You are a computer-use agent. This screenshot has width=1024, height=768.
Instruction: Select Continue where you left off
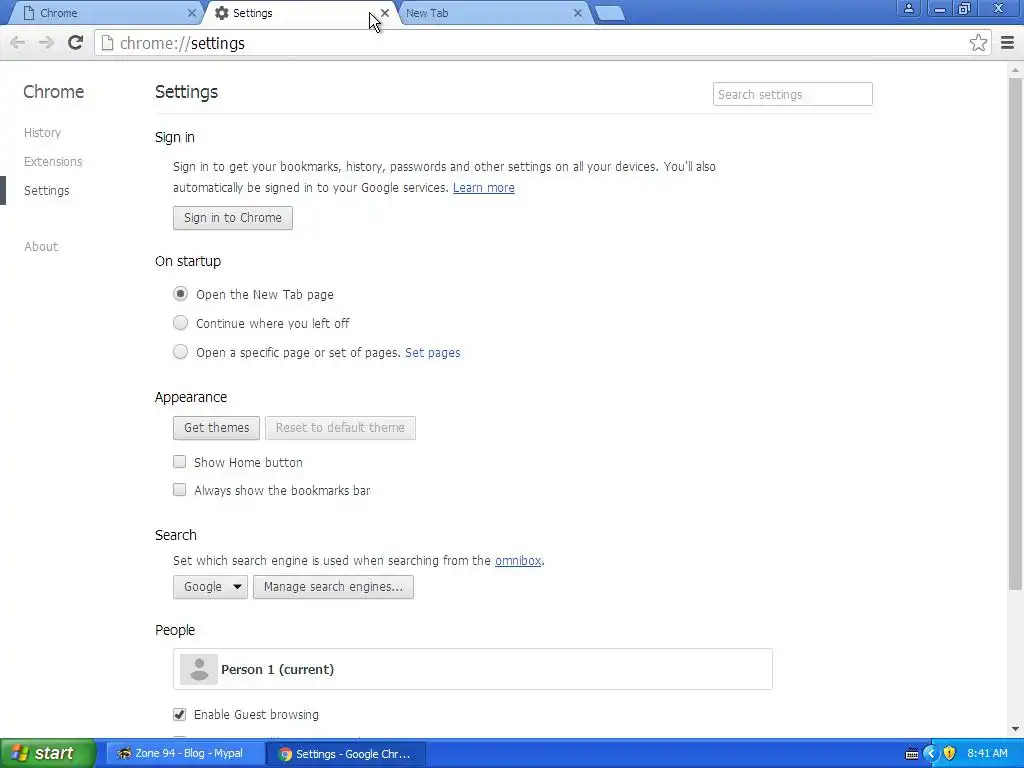[180, 323]
